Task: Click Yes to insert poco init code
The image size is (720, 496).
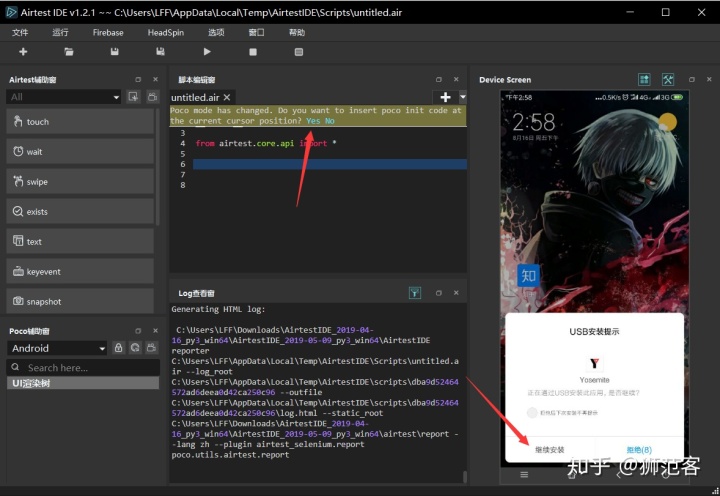Action: (313, 121)
